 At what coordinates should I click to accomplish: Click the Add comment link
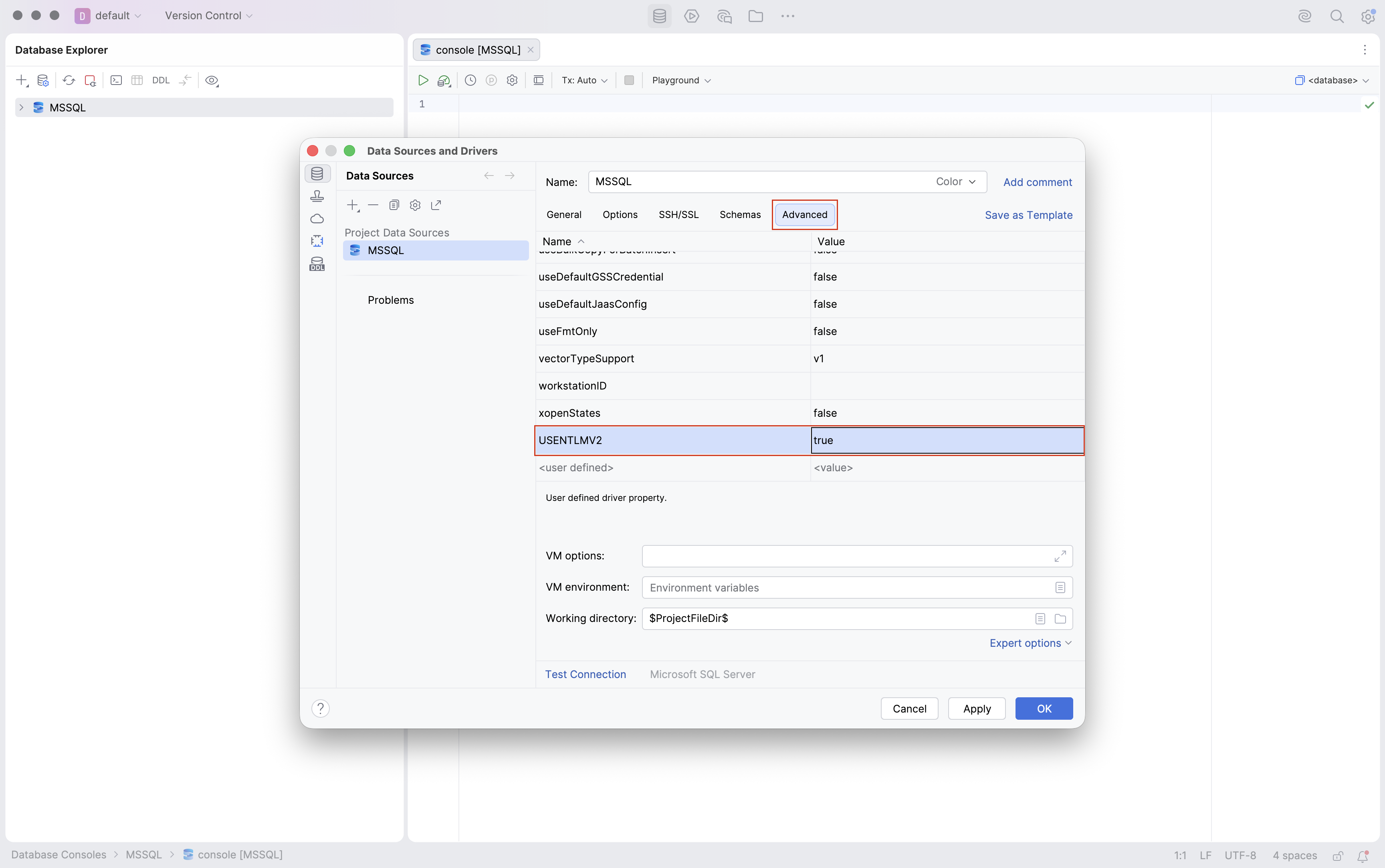click(1037, 182)
